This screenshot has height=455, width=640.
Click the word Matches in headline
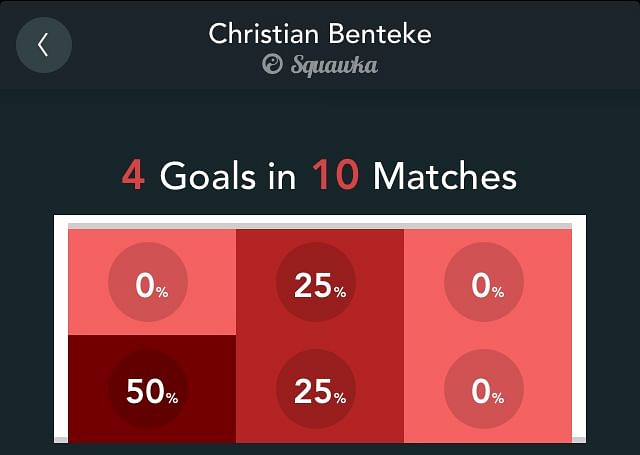pos(445,175)
